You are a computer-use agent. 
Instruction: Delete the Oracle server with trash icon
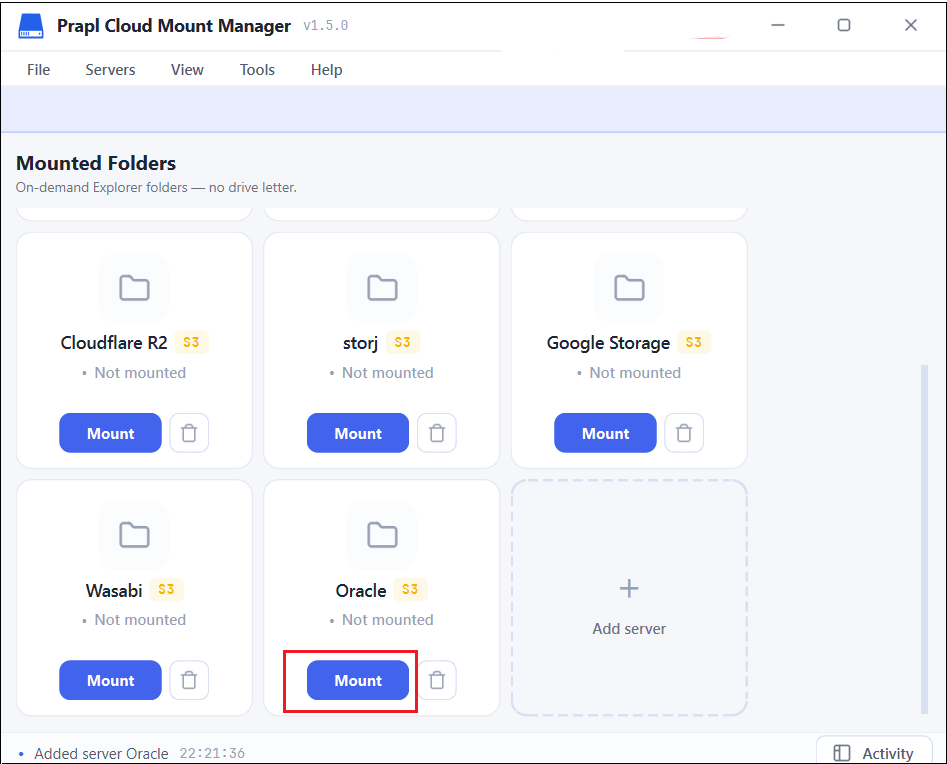437,680
